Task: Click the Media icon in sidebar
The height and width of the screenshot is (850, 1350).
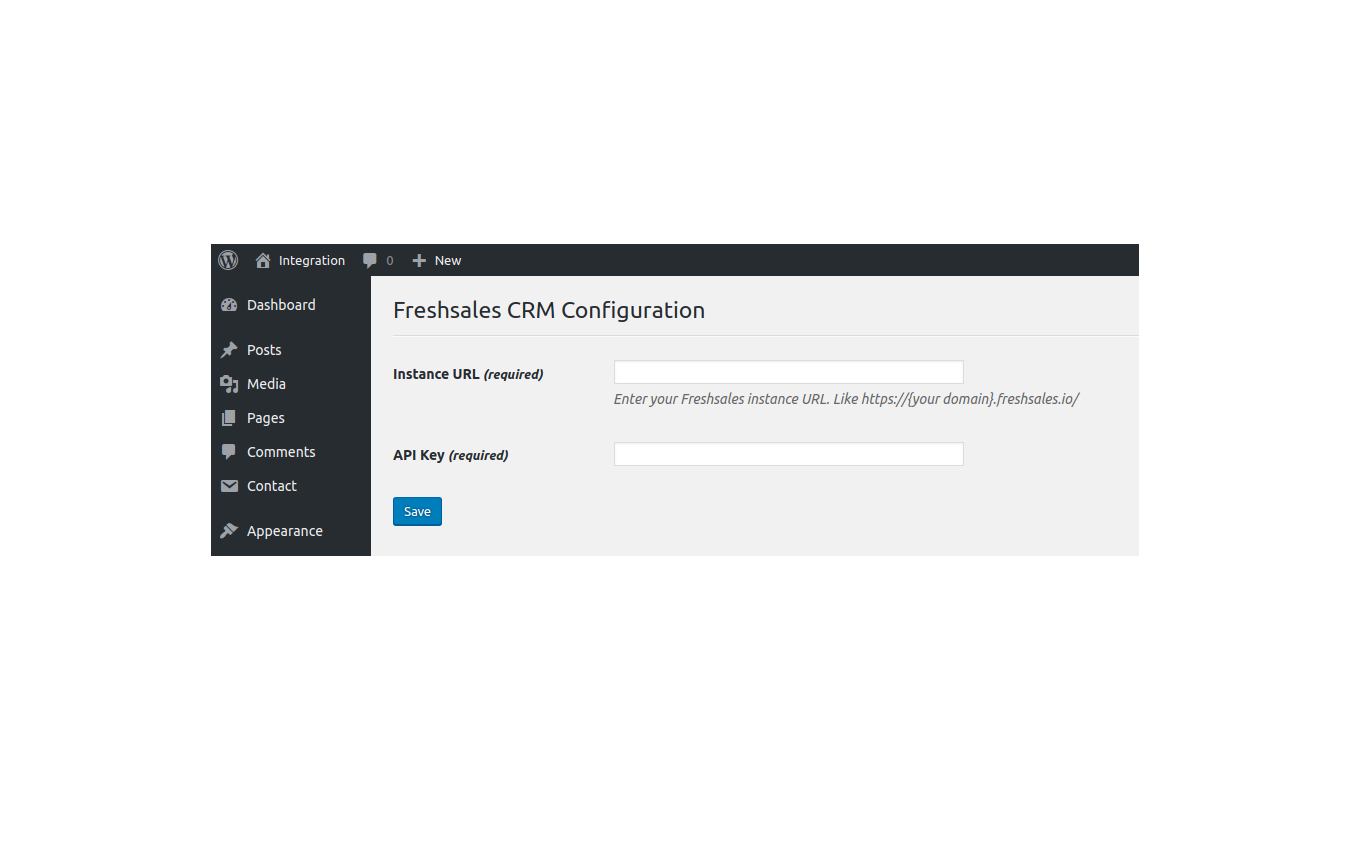Action: pyautogui.click(x=229, y=384)
